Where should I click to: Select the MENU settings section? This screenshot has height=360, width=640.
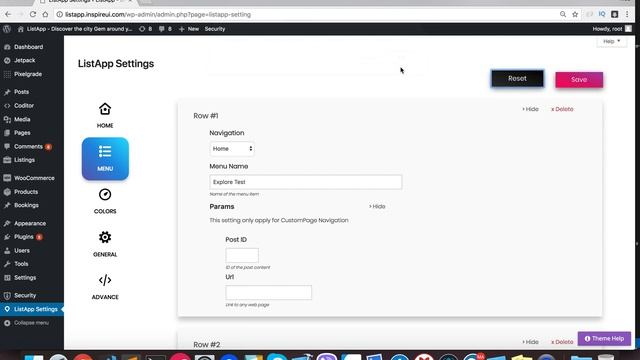click(105, 159)
